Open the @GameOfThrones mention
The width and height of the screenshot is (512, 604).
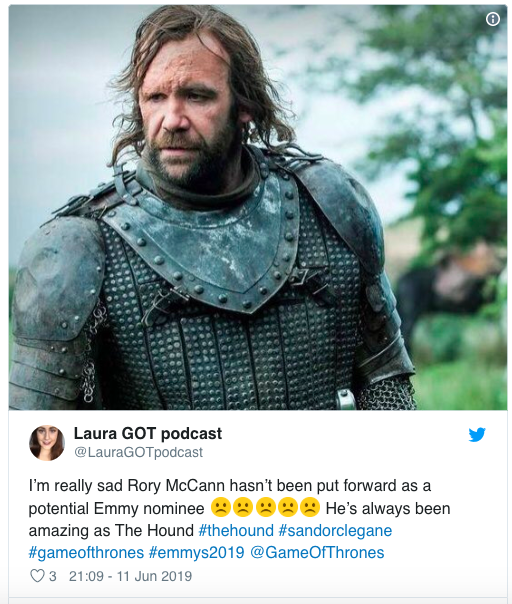pyautogui.click(x=317, y=552)
